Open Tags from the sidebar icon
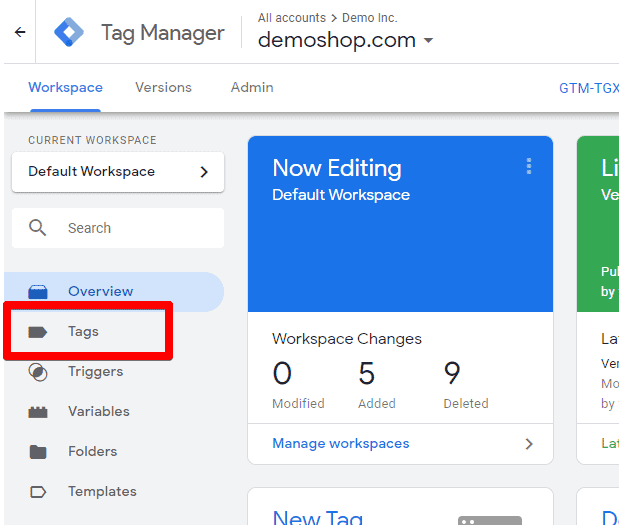619x525 pixels. (38, 332)
